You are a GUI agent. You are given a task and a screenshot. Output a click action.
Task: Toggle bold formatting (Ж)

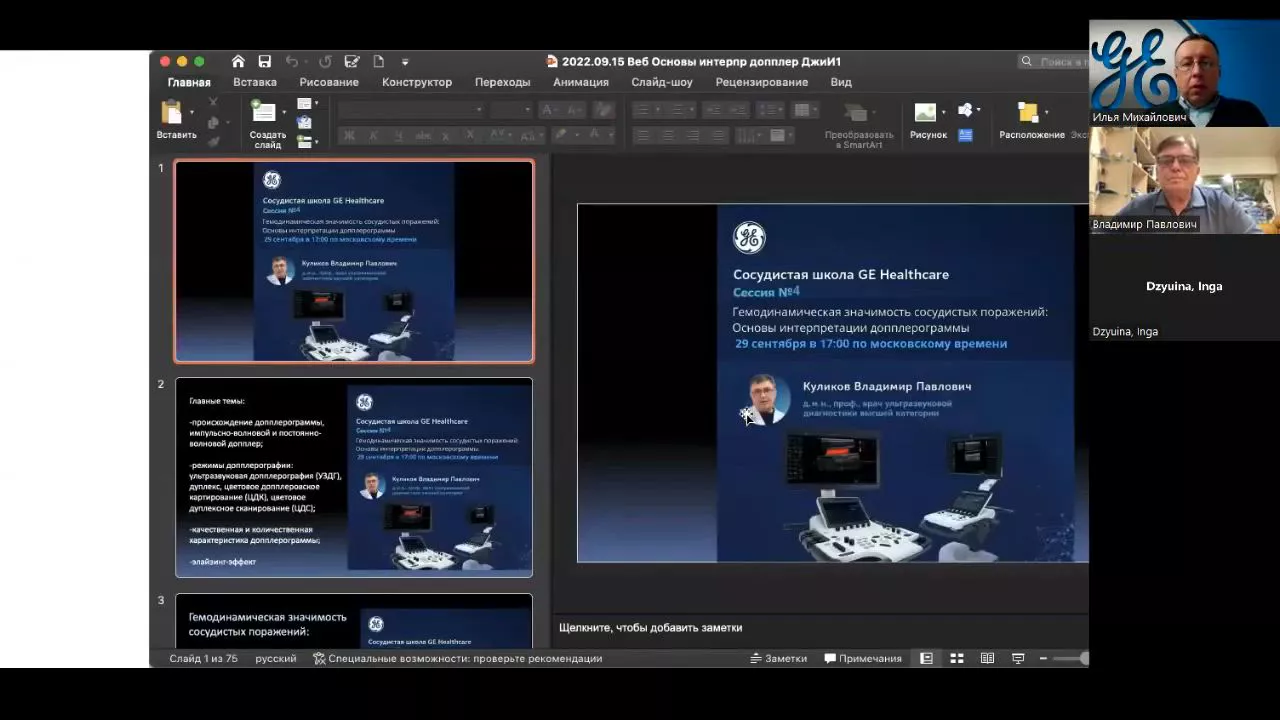pyautogui.click(x=349, y=136)
